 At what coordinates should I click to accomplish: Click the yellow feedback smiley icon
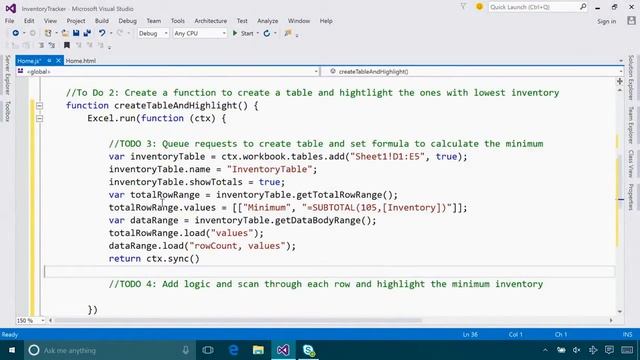tap(479, 7)
